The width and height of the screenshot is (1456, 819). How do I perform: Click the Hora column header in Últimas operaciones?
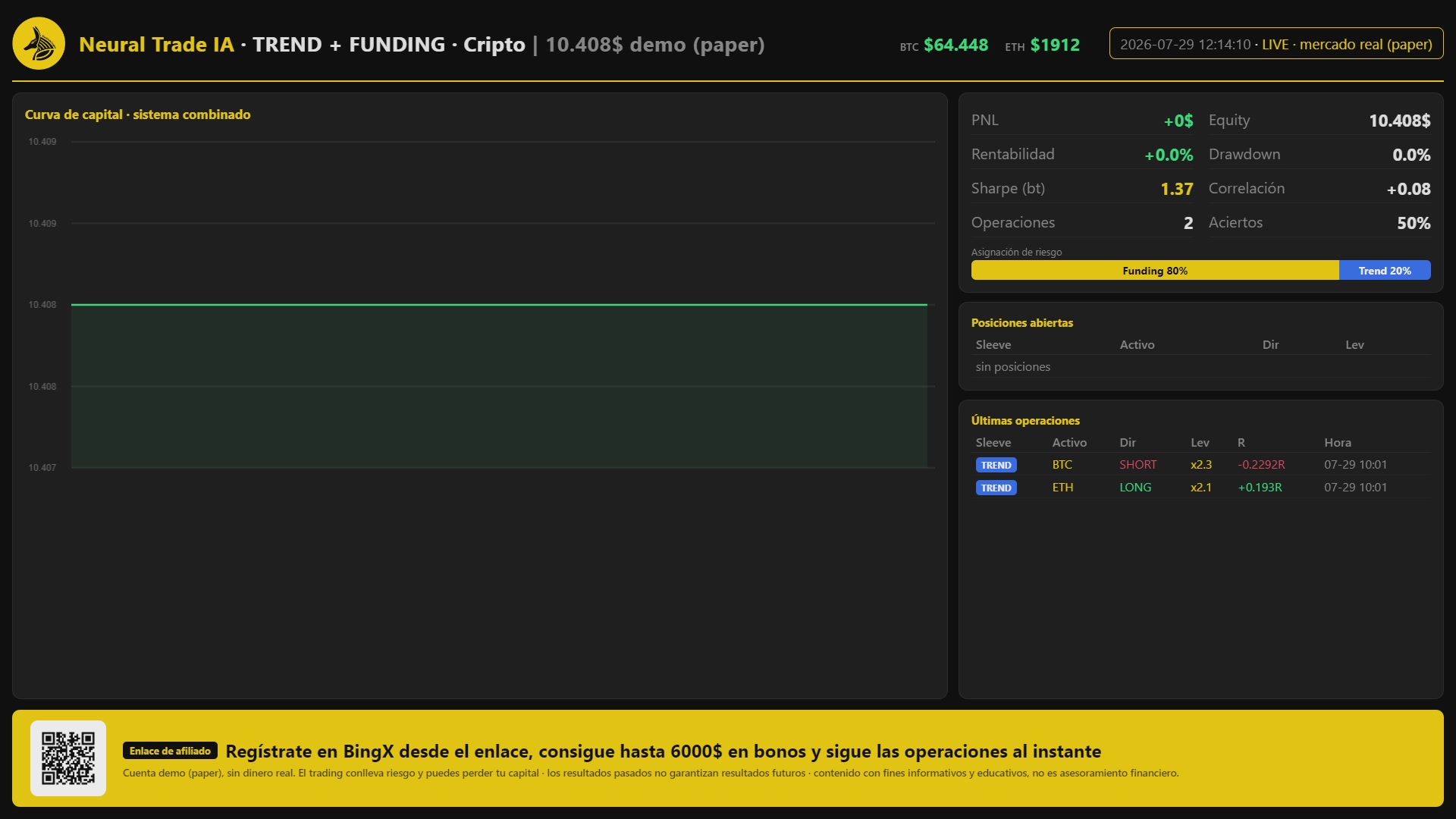[x=1337, y=442]
